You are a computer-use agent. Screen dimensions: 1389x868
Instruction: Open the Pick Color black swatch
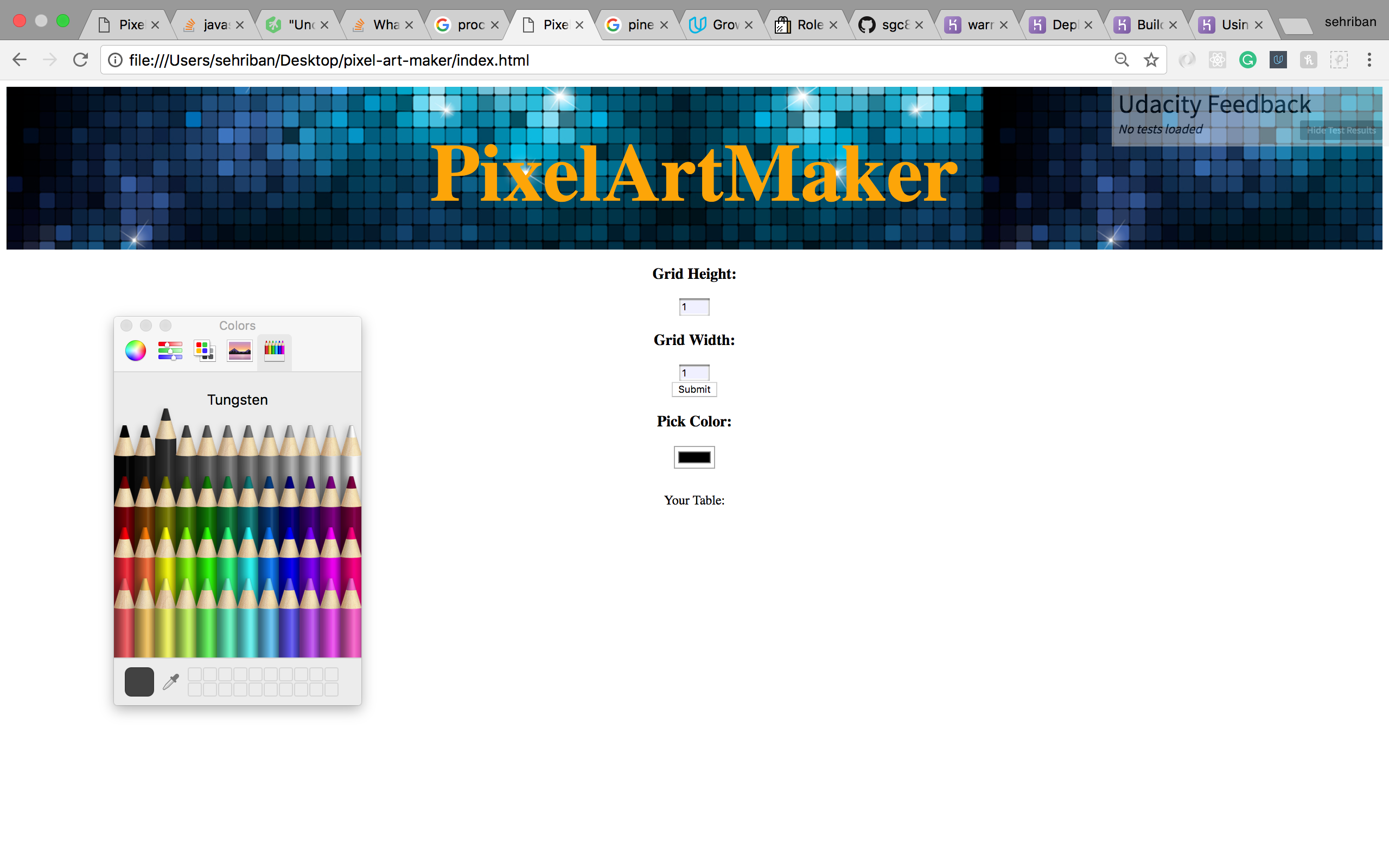(x=694, y=457)
